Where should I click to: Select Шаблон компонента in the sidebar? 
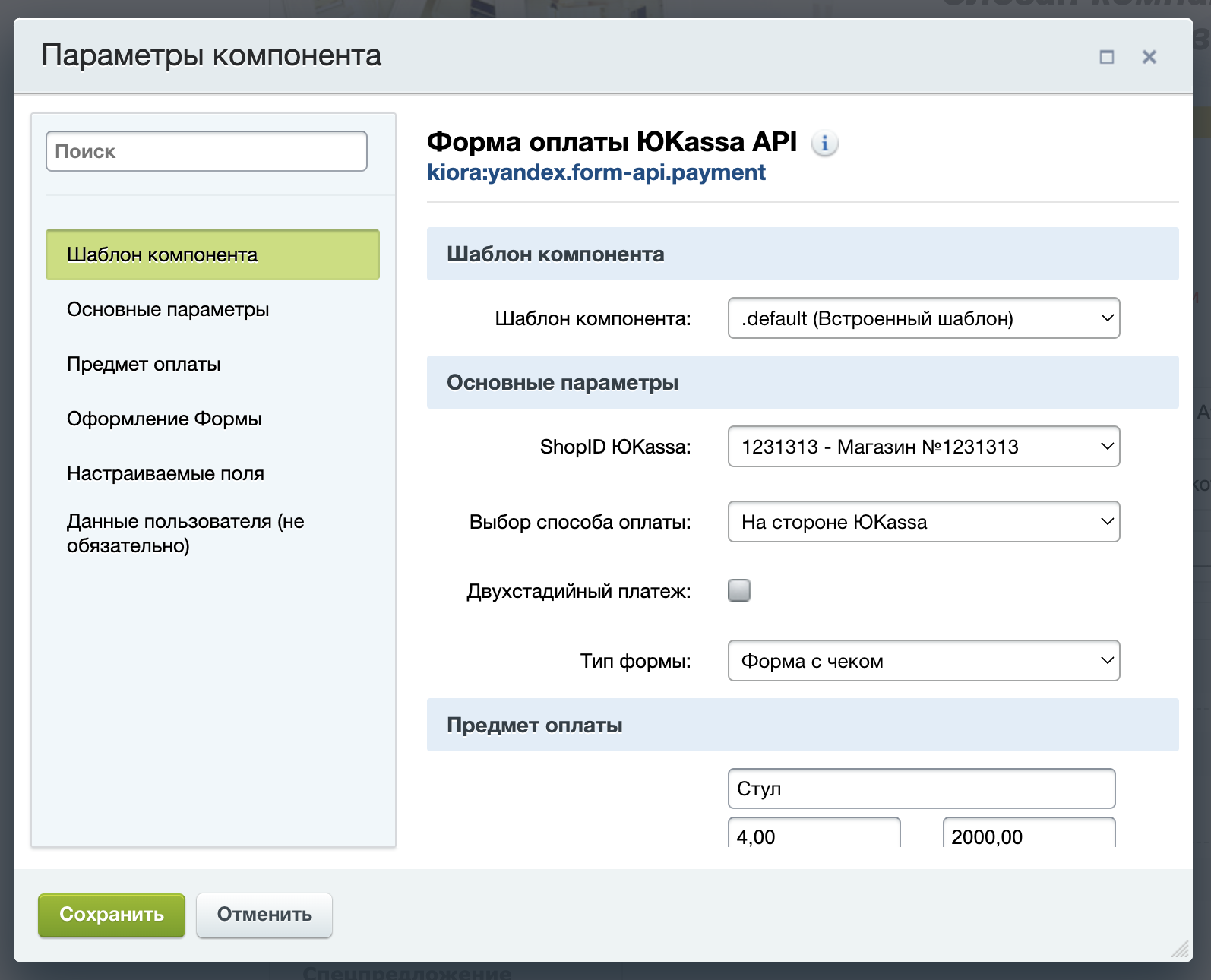[213, 254]
